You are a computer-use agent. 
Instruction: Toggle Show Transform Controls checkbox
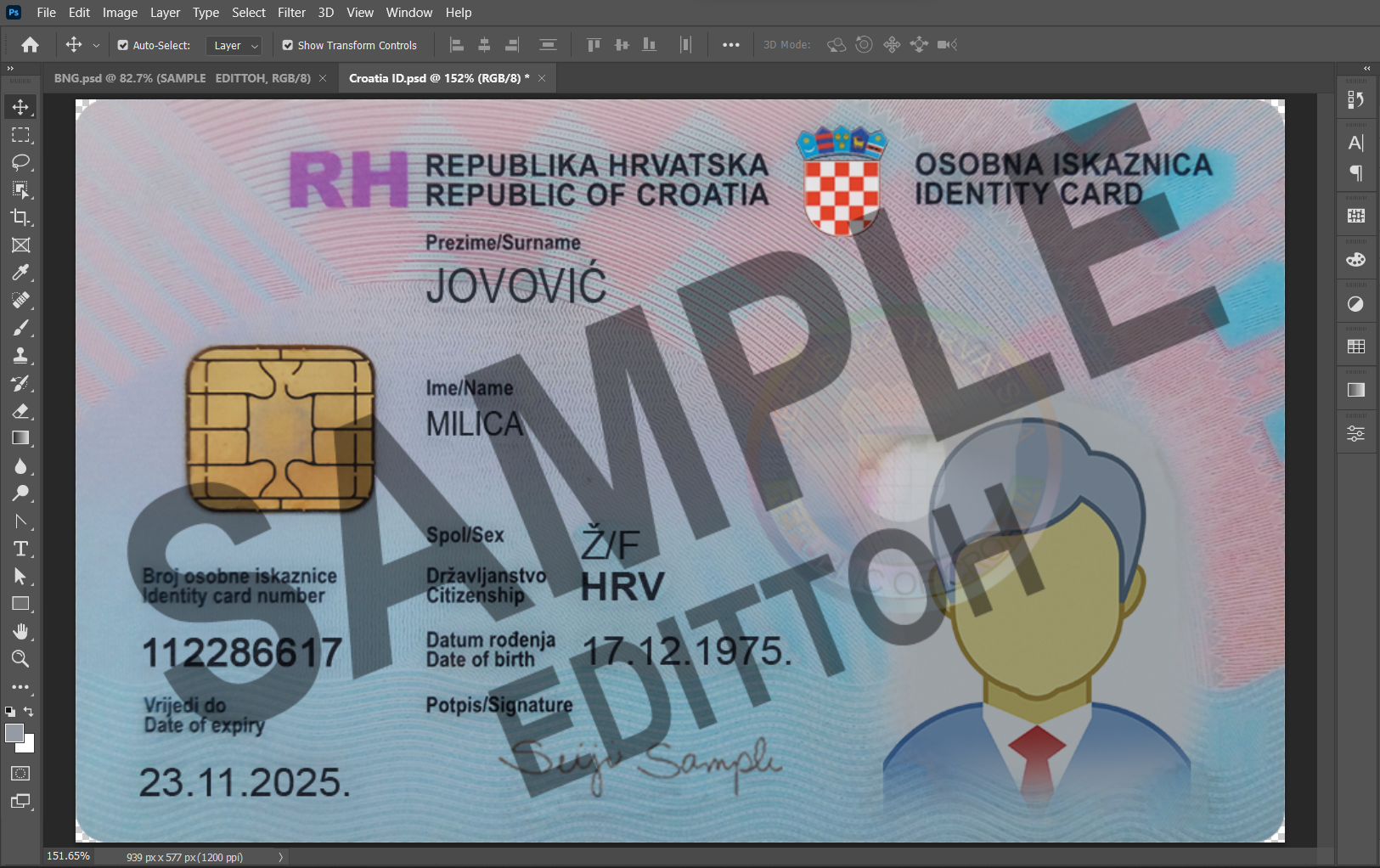[x=288, y=46]
